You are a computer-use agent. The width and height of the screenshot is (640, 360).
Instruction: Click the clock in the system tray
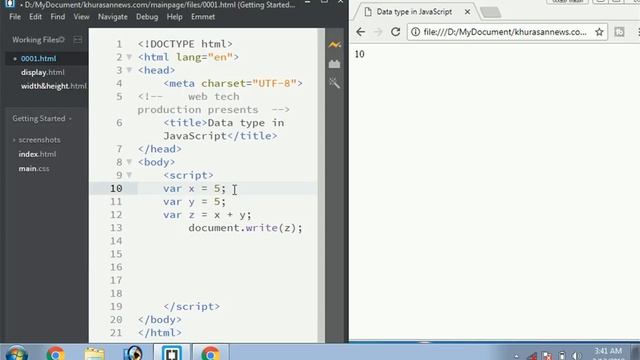pos(608,353)
